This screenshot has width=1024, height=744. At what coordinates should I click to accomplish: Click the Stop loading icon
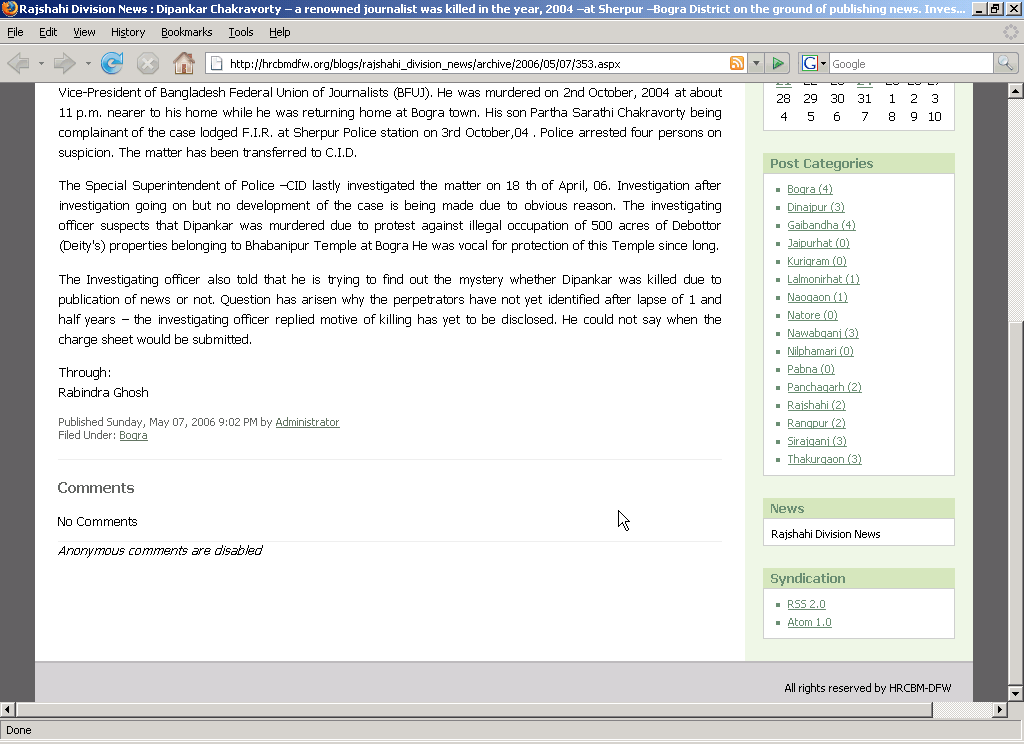148,63
